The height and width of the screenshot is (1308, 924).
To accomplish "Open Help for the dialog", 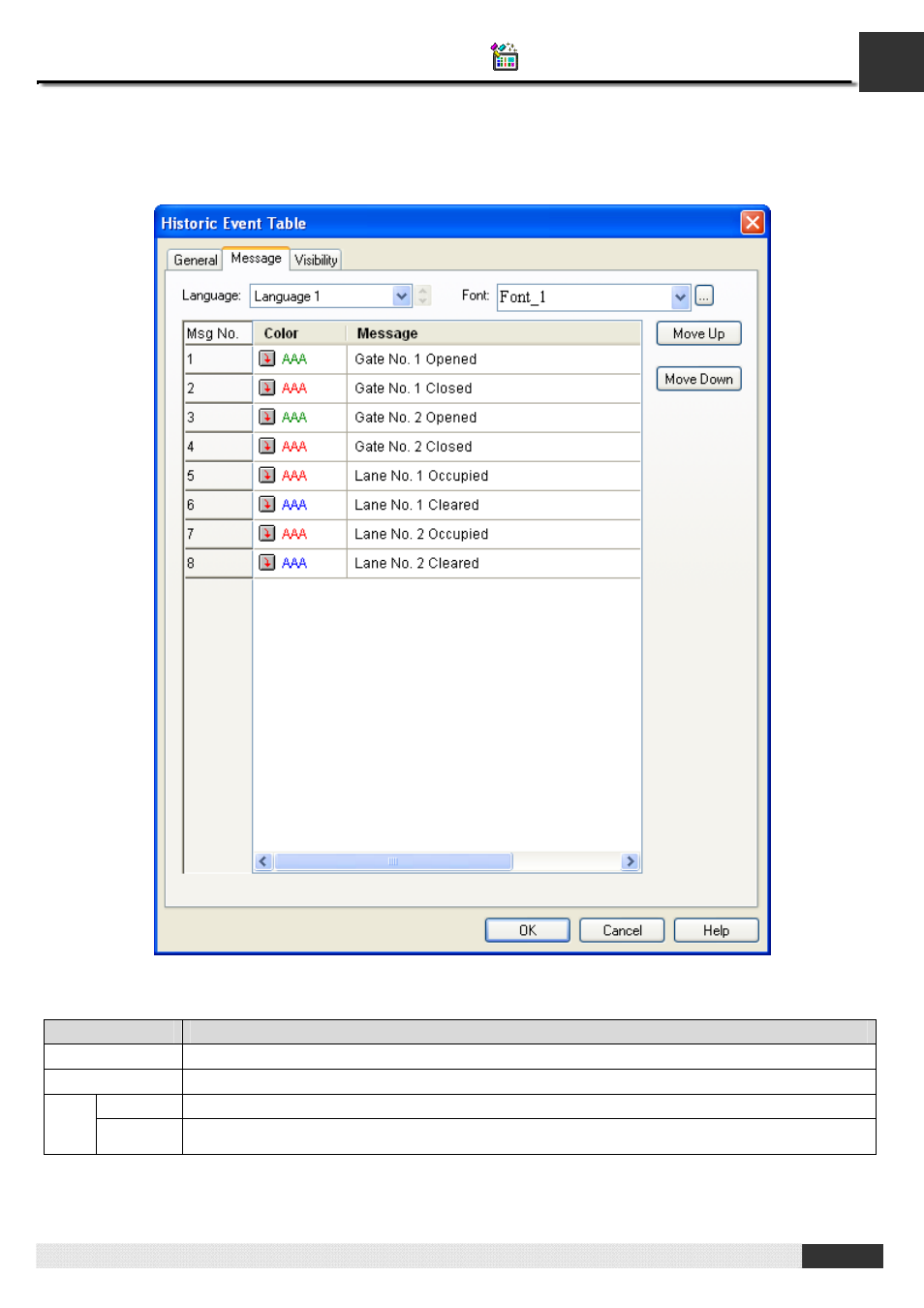I will pyautogui.click(x=716, y=930).
